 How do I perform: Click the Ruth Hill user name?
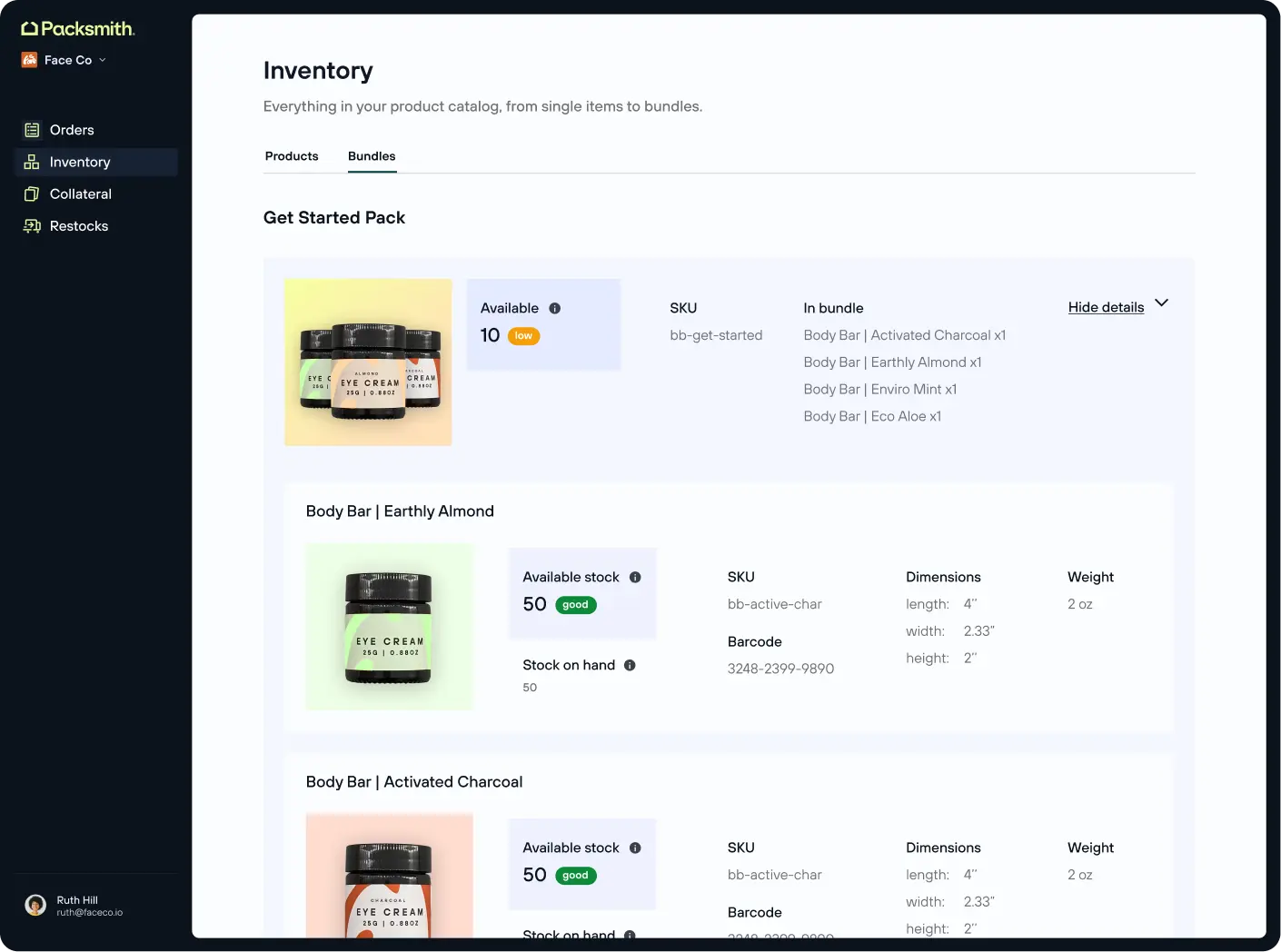pyautogui.click(x=77, y=900)
